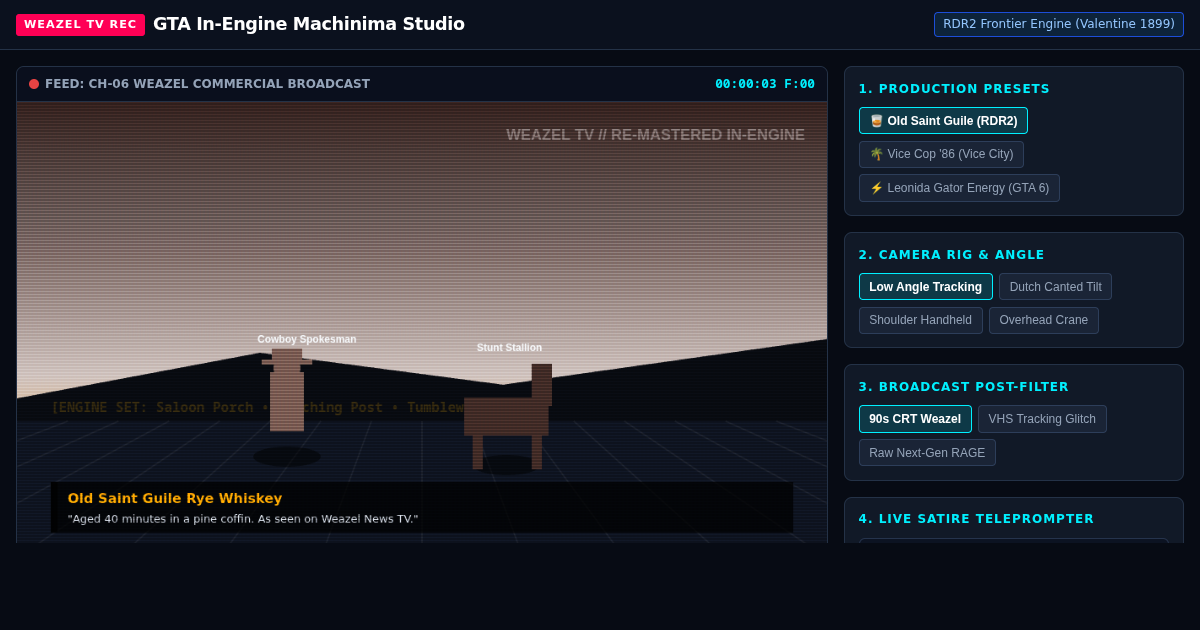The width and height of the screenshot is (1200, 630).
Task: Enable VHS Tracking Glitch filter
Action: [1042, 419]
